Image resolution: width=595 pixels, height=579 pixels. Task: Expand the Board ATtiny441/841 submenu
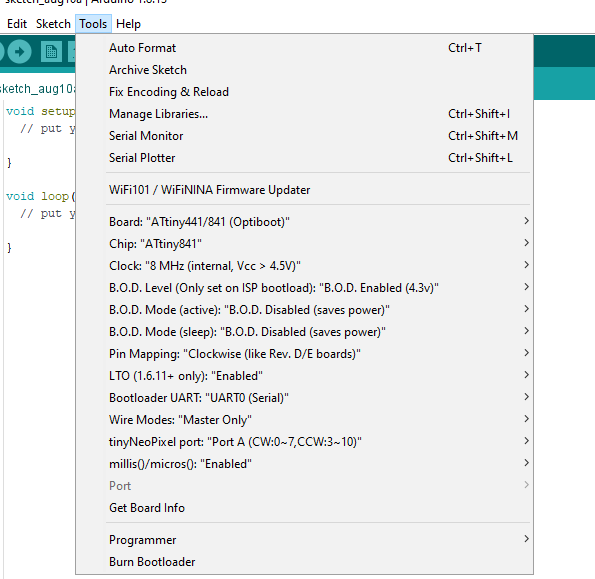(x=304, y=222)
